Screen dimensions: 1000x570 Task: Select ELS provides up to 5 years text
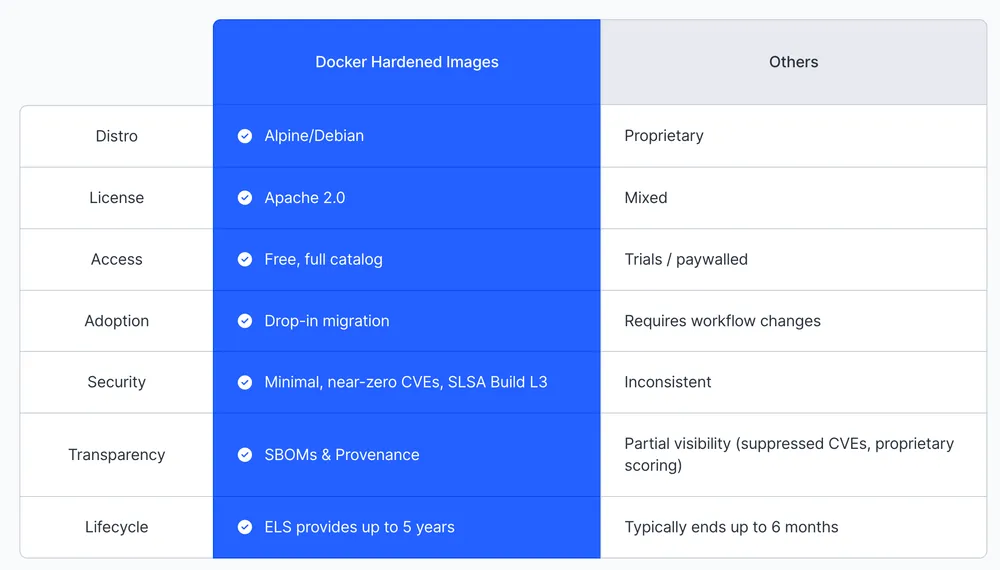(x=360, y=527)
